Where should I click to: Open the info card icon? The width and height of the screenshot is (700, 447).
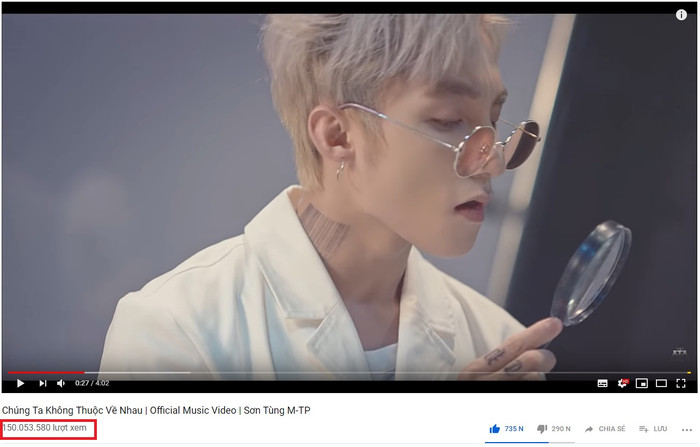(x=681, y=15)
